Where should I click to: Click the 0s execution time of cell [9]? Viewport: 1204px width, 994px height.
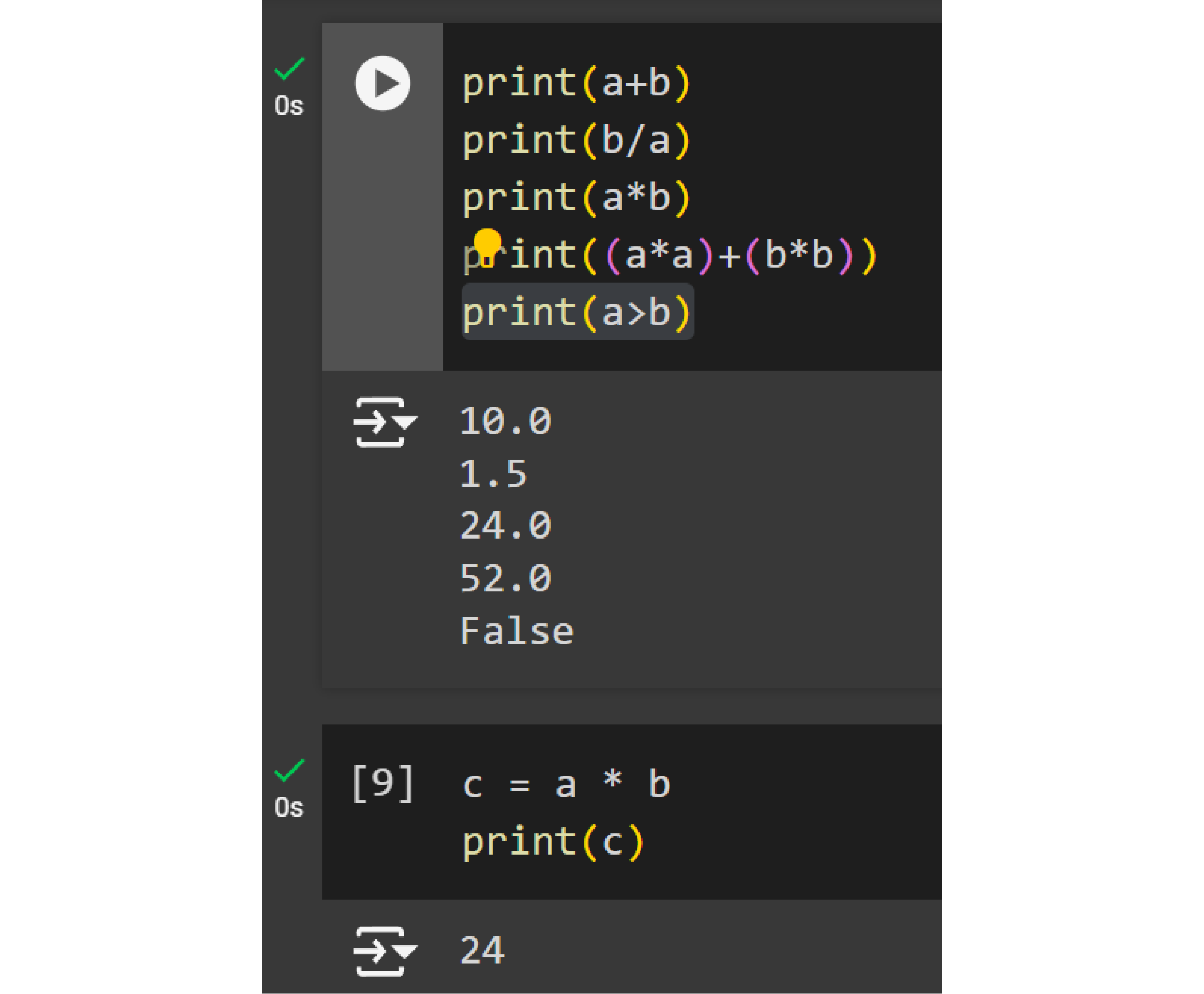point(288,808)
